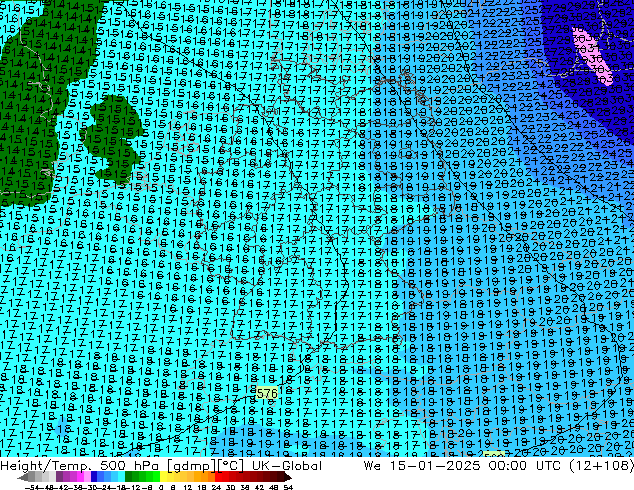Viewport: 634px width, 490px height.
Task: Pick the dark green legend swatch
Action: pyautogui.click(x=129, y=477)
